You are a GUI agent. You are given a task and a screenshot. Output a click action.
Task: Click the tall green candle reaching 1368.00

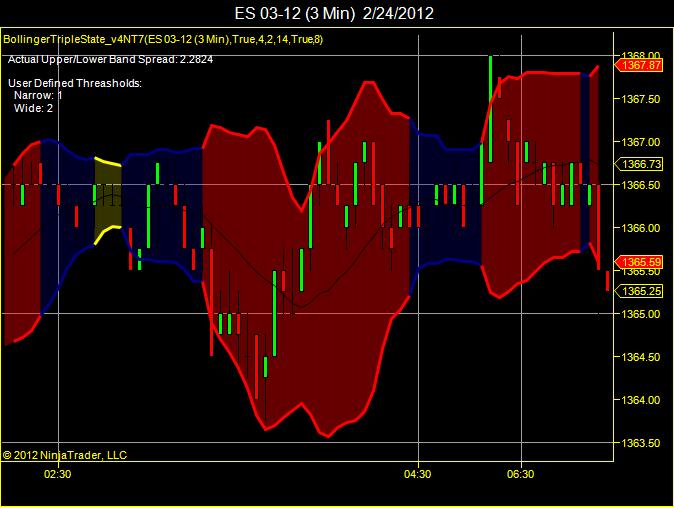coord(490,109)
